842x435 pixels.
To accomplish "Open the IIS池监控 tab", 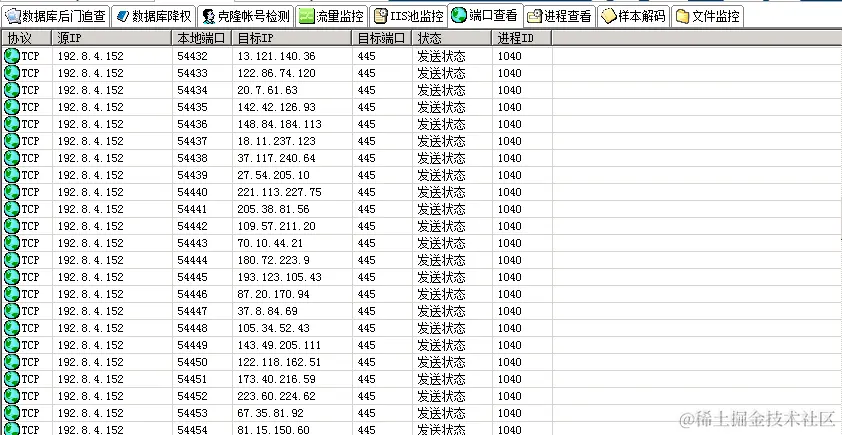I will [x=409, y=17].
